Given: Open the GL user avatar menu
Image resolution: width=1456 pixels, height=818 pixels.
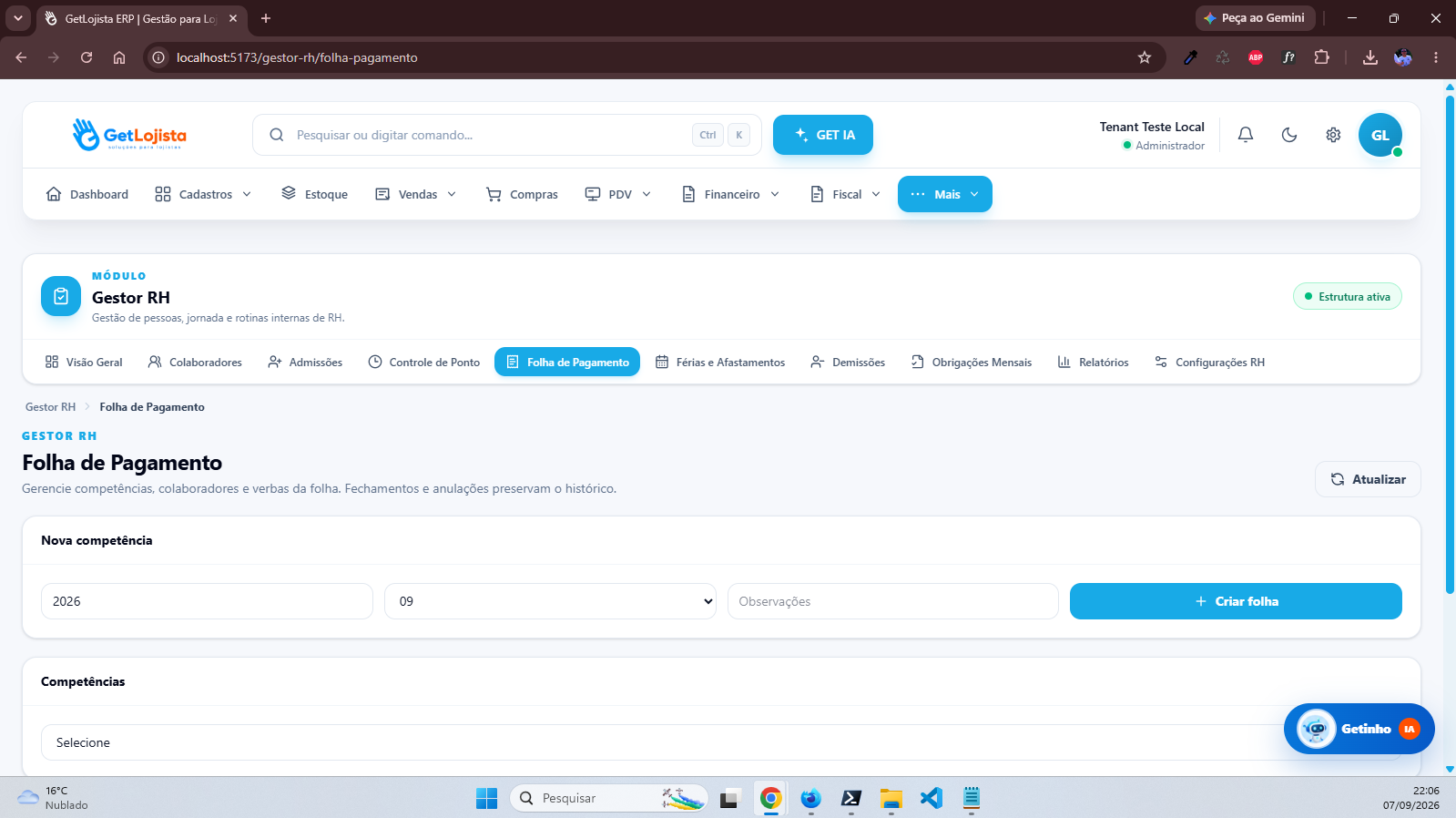Looking at the screenshot, I should click(1380, 135).
